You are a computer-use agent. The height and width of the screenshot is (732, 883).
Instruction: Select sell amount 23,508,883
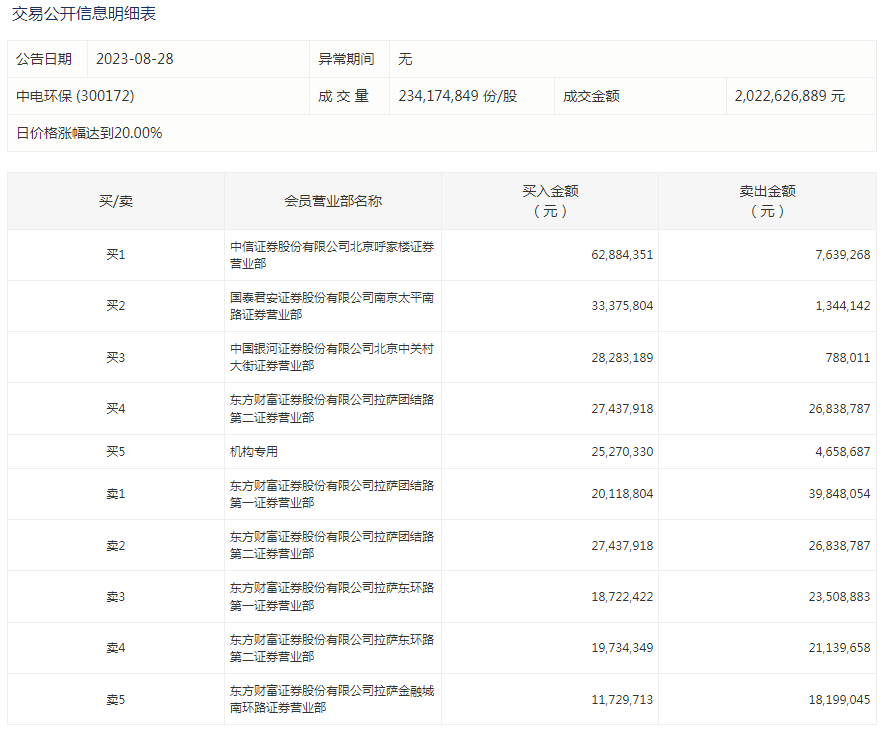pos(839,596)
